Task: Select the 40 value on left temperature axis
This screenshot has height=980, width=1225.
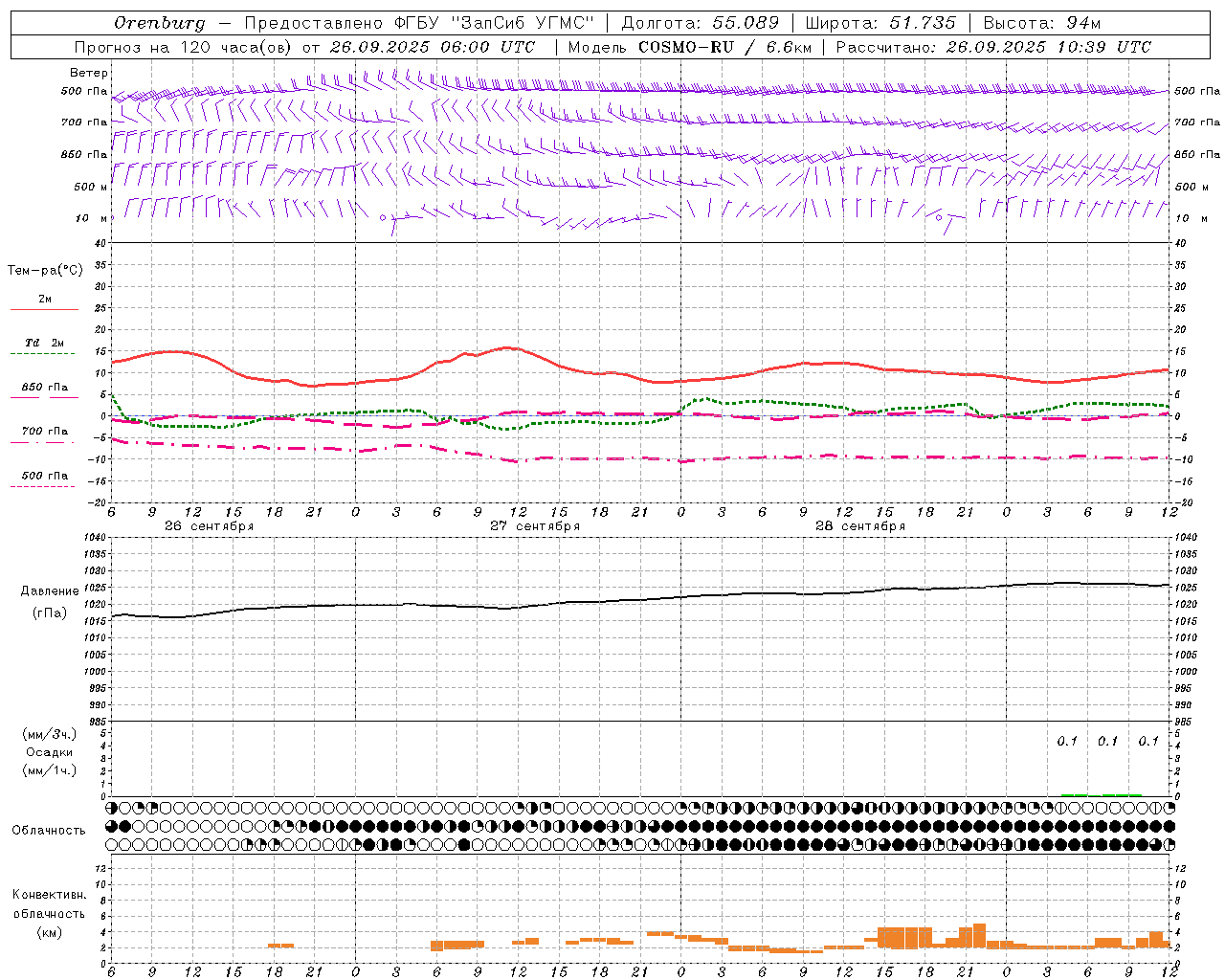Action: [x=100, y=243]
